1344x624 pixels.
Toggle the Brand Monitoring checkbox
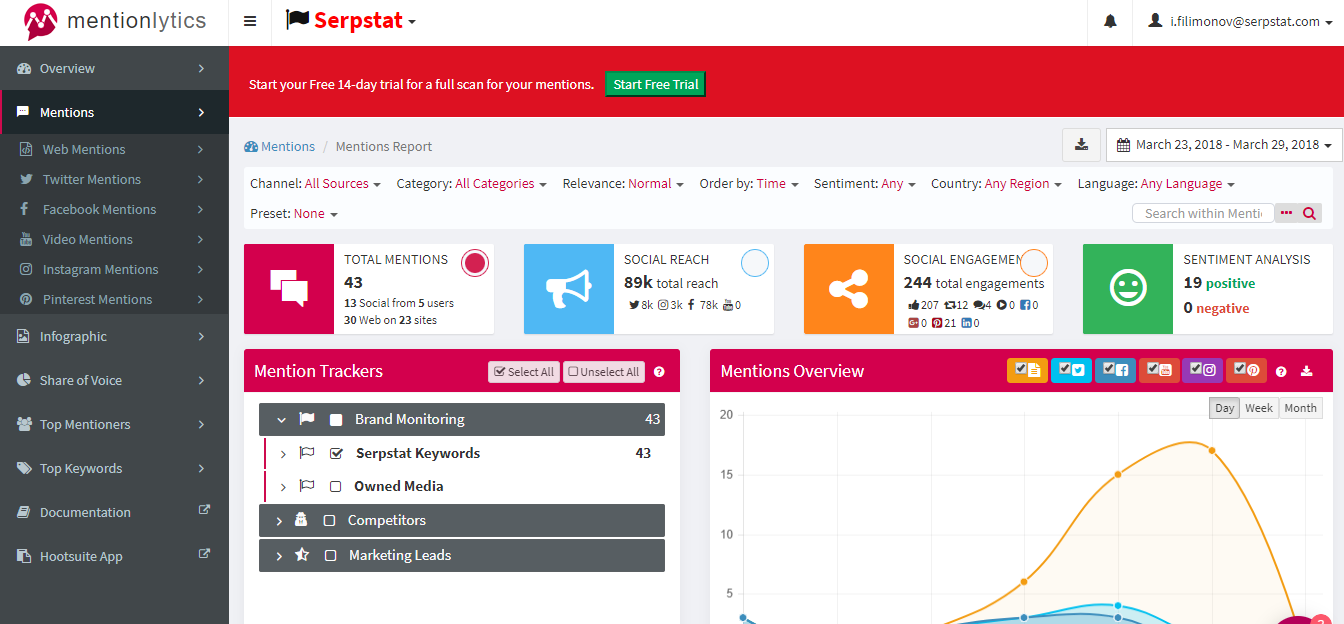(336, 420)
